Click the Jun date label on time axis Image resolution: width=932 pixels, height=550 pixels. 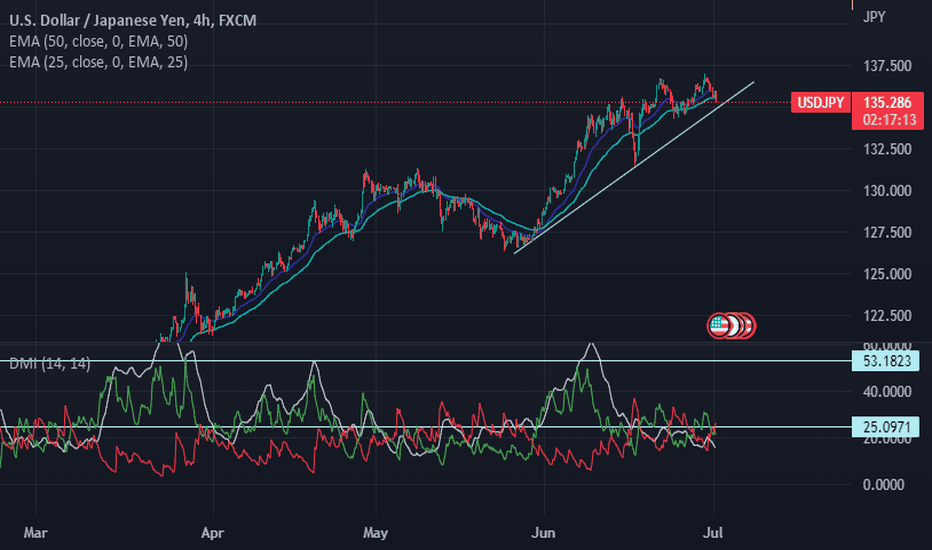tap(543, 533)
